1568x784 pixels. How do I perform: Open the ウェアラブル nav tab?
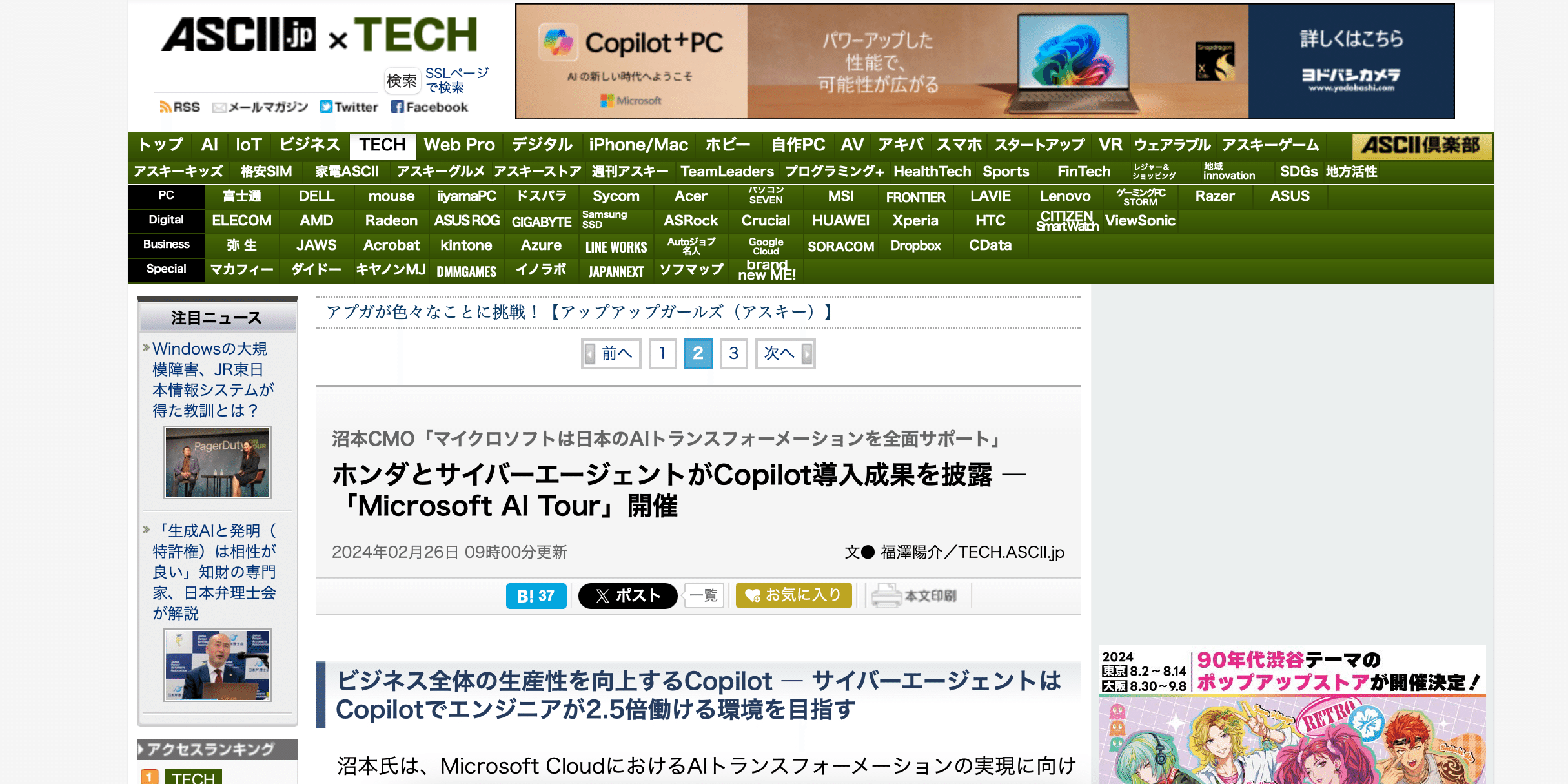(1172, 145)
